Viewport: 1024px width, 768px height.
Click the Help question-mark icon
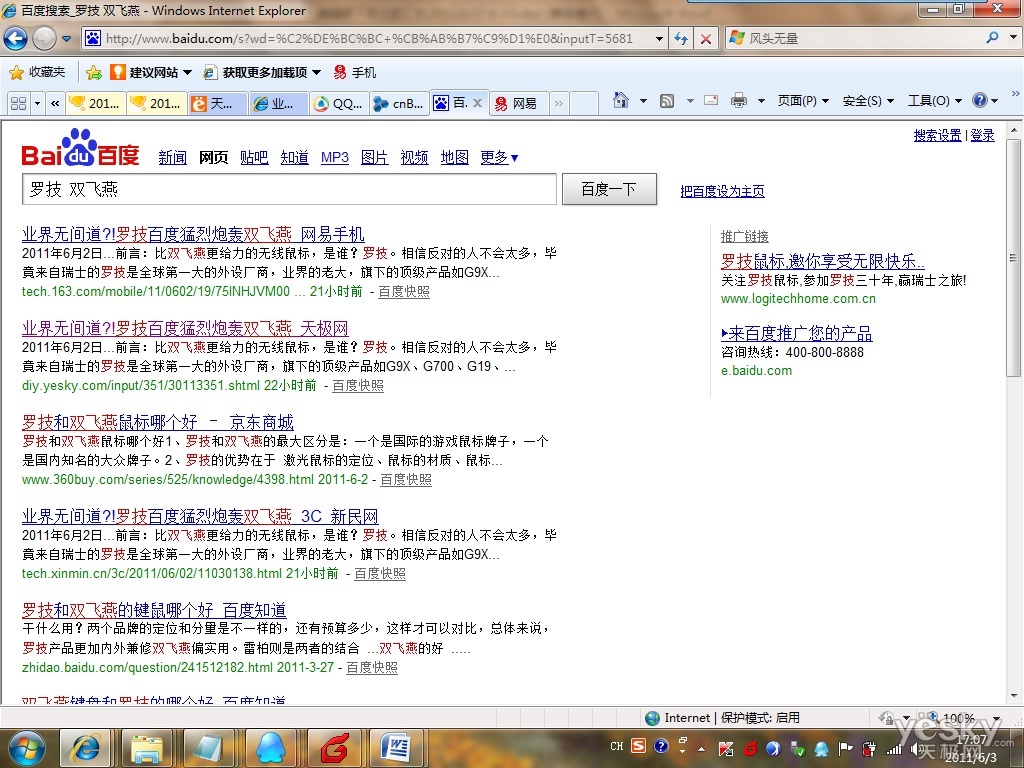click(x=980, y=101)
